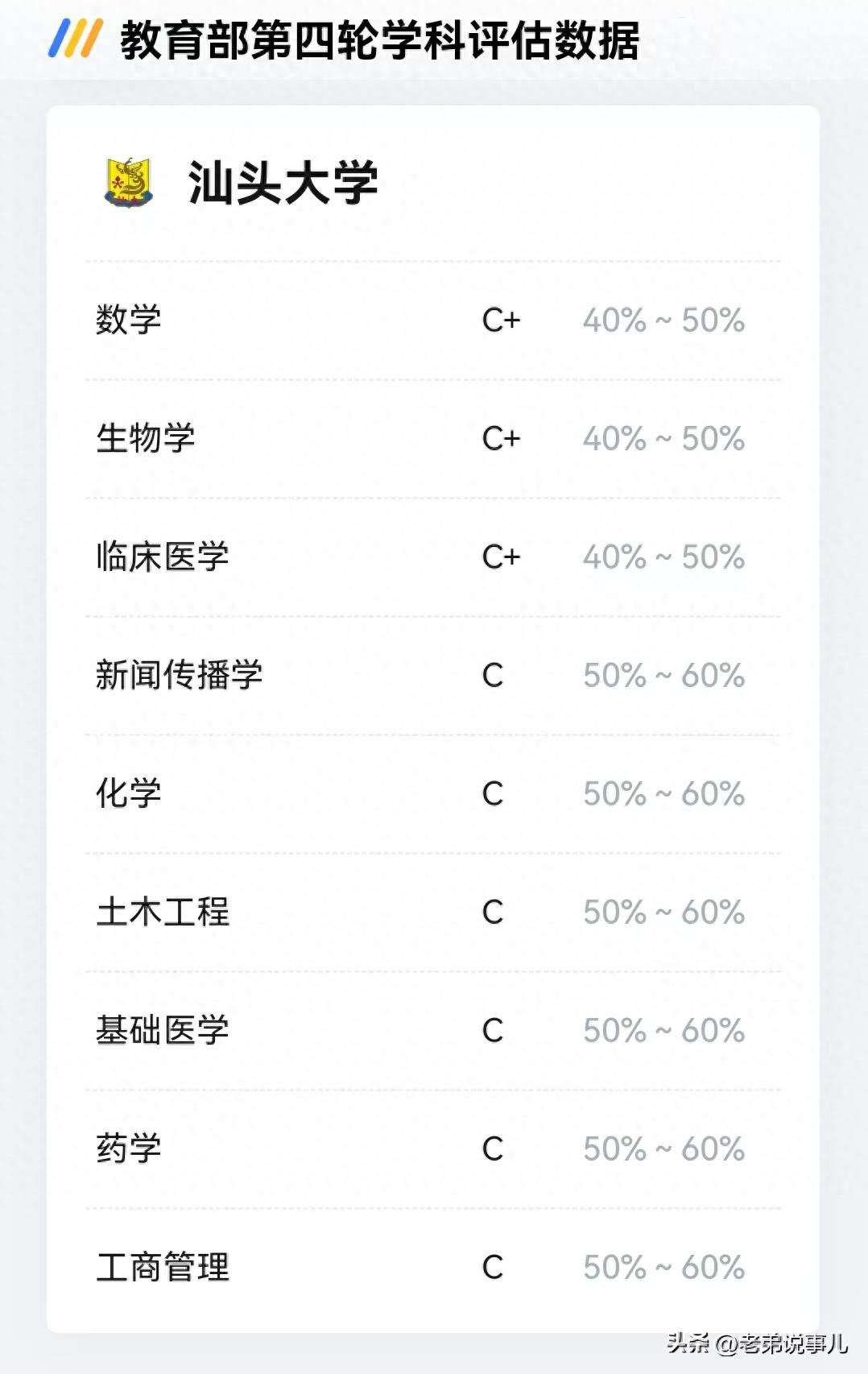Open the 新闻传播学 subject entry
Viewport: 868px width, 1374px height.
click(x=180, y=675)
